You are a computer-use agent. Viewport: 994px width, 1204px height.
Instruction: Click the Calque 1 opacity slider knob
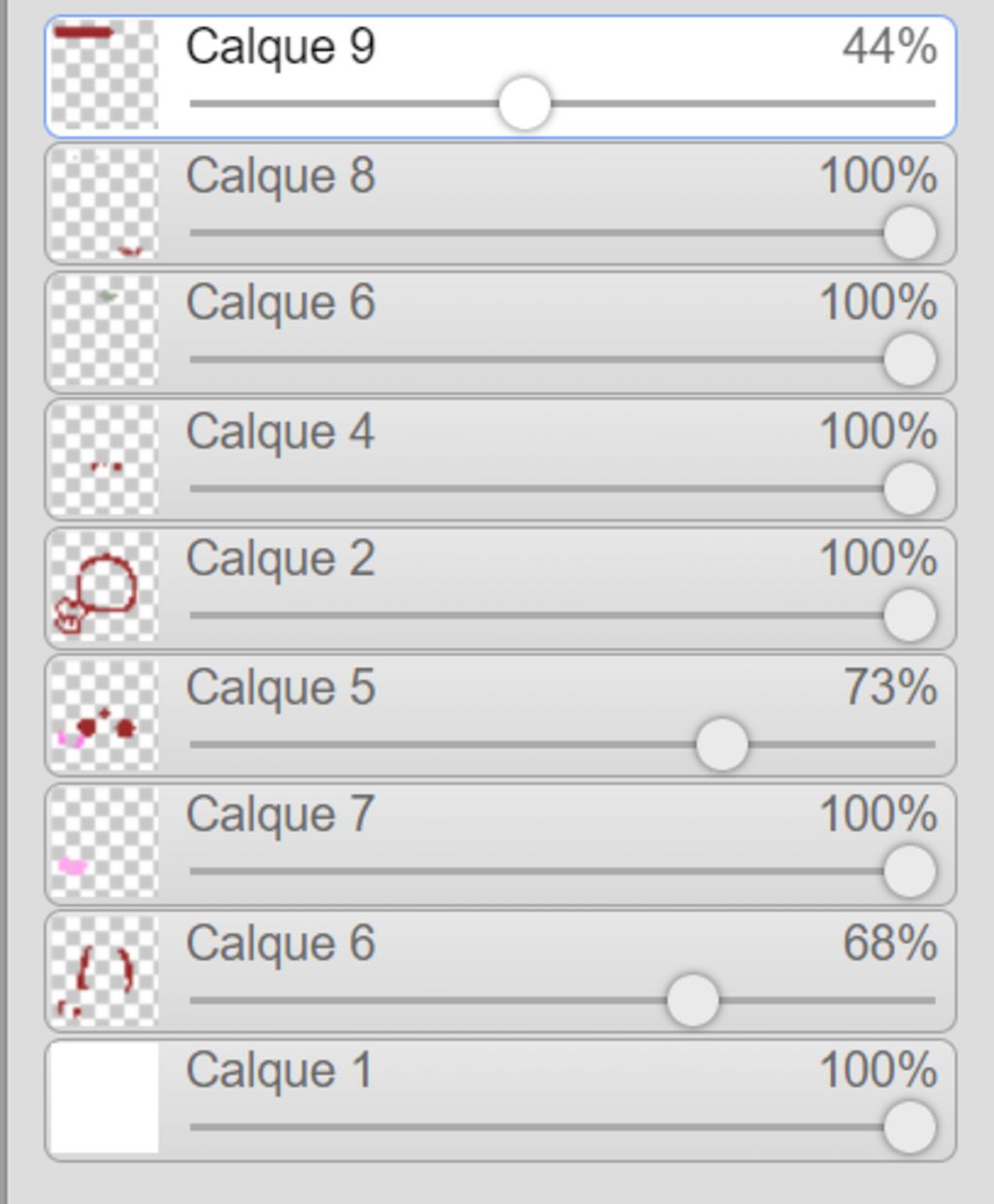910,1127
